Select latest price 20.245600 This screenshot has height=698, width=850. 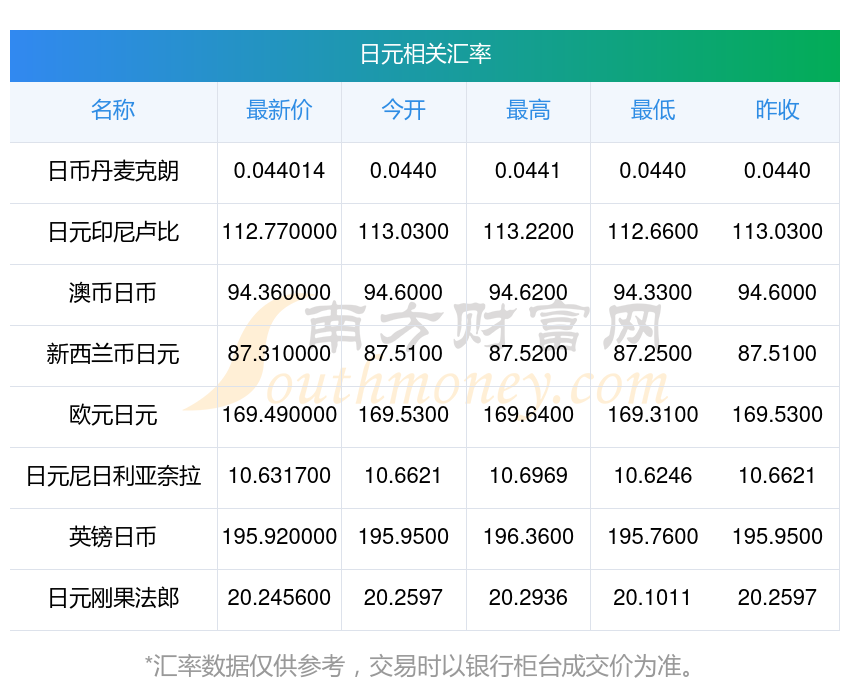[x=279, y=598]
